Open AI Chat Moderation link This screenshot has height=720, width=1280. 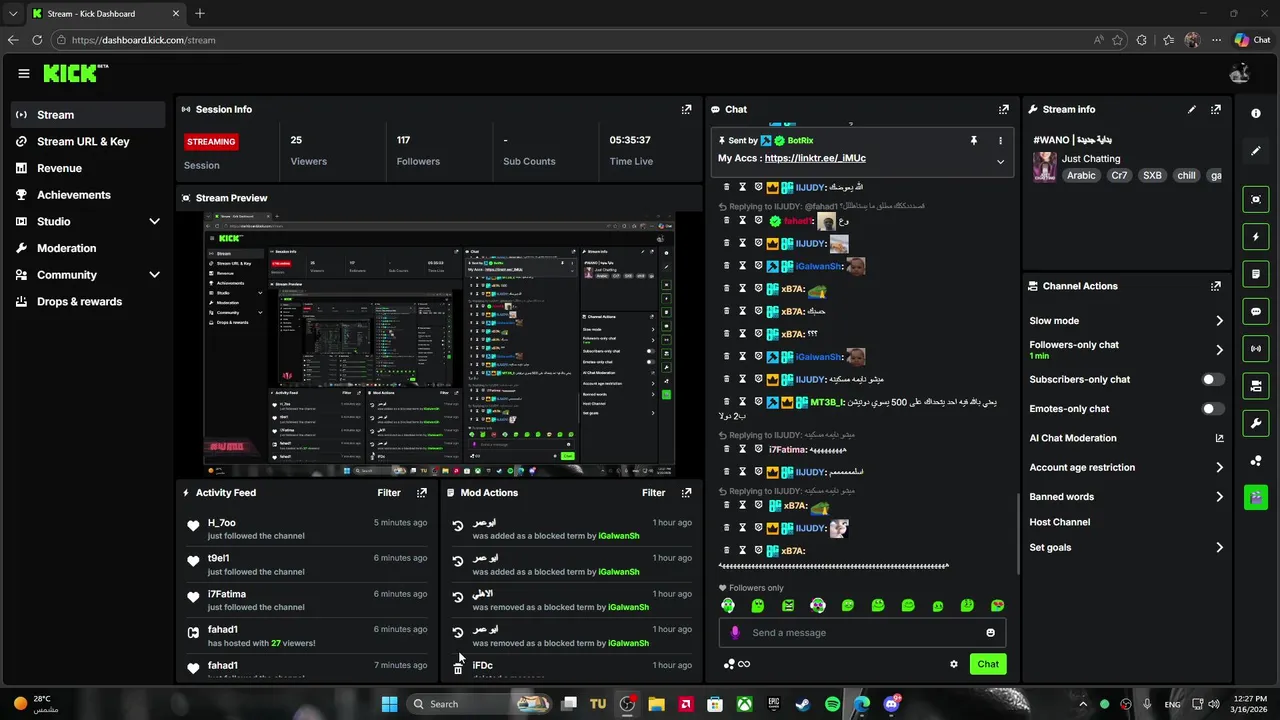click(1127, 438)
